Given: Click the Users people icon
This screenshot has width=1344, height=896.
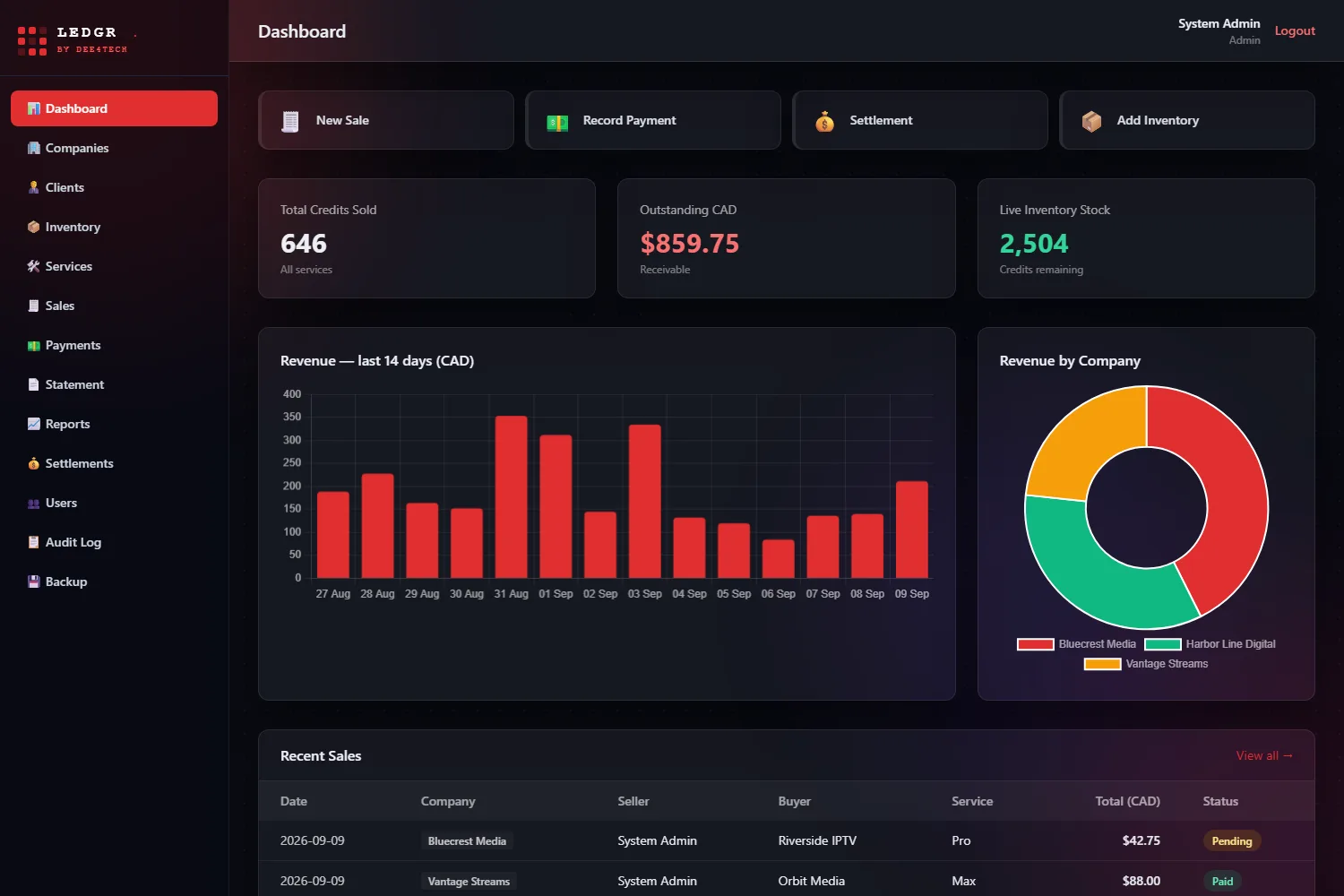Looking at the screenshot, I should tap(34, 503).
